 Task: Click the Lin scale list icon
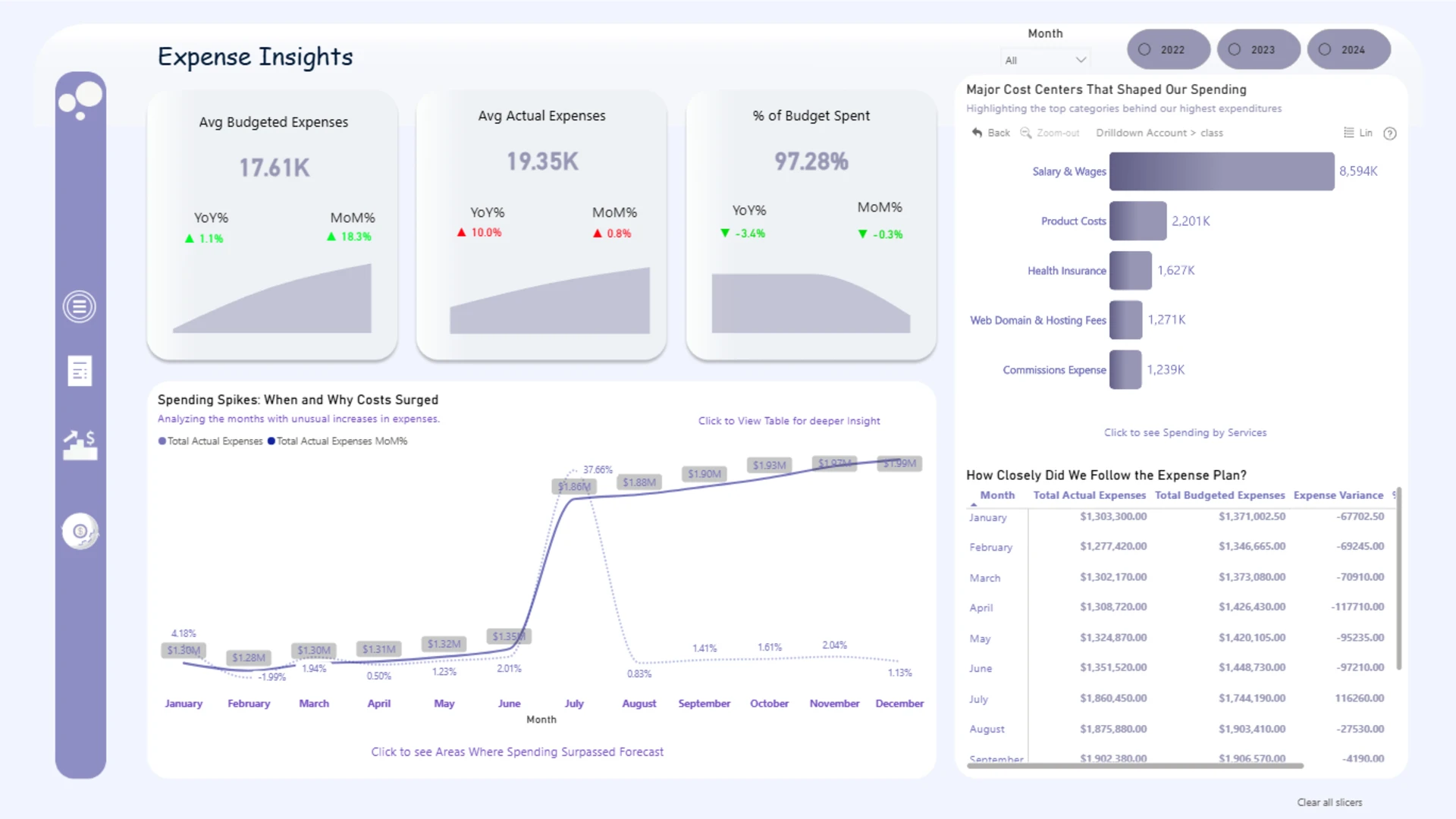click(x=1349, y=133)
